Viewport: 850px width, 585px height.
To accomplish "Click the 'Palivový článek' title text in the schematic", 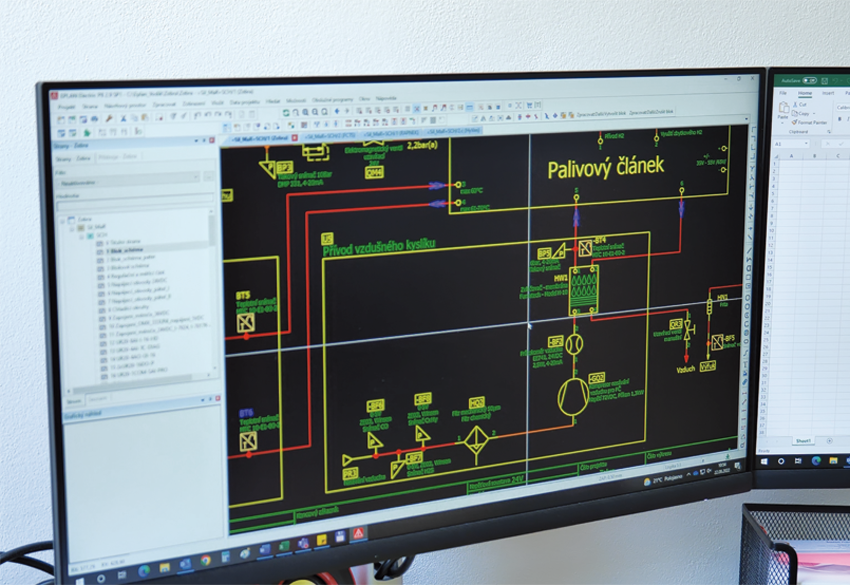I will pyautogui.click(x=606, y=167).
